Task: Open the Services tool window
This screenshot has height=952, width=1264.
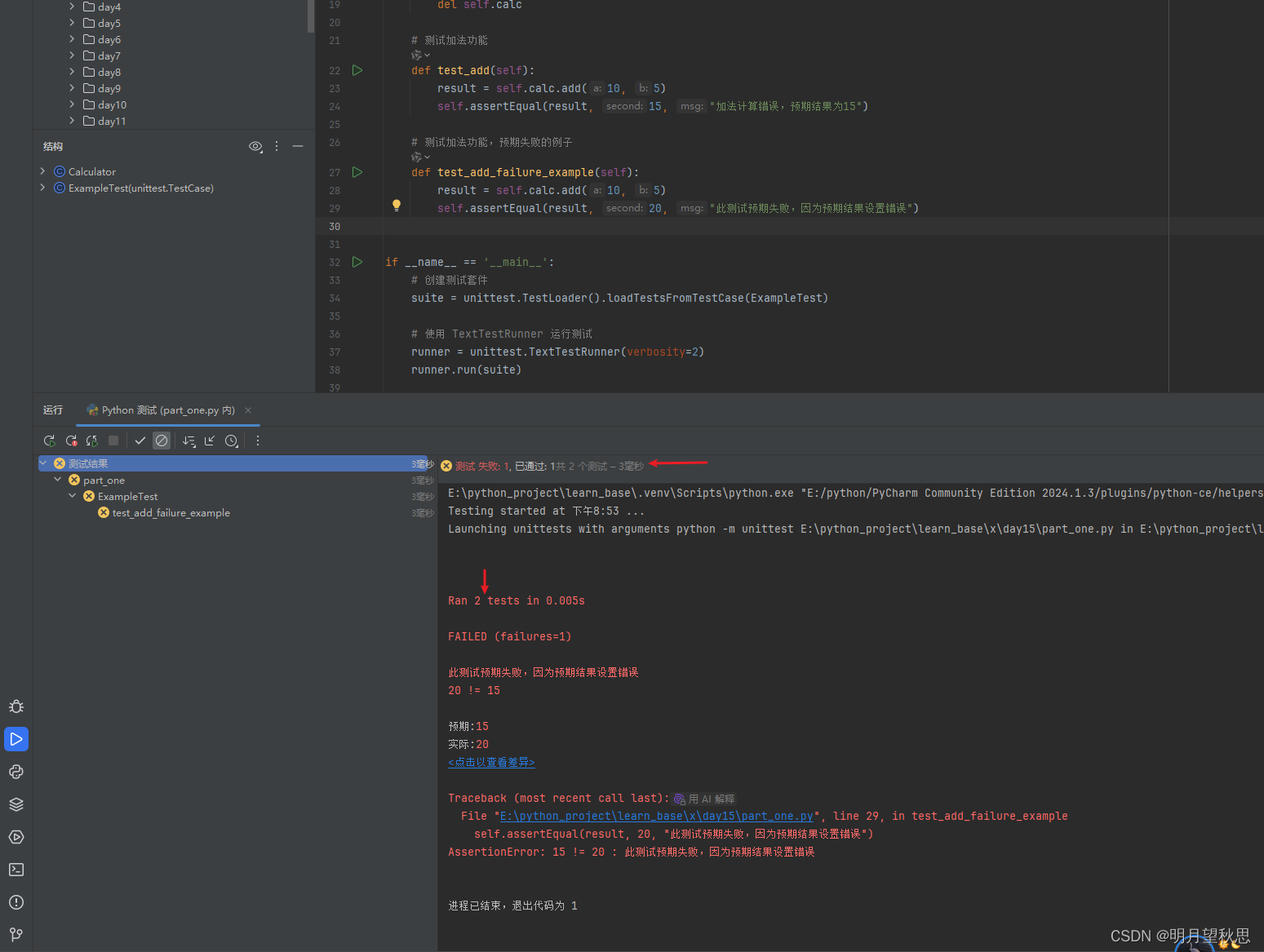Action: click(16, 837)
